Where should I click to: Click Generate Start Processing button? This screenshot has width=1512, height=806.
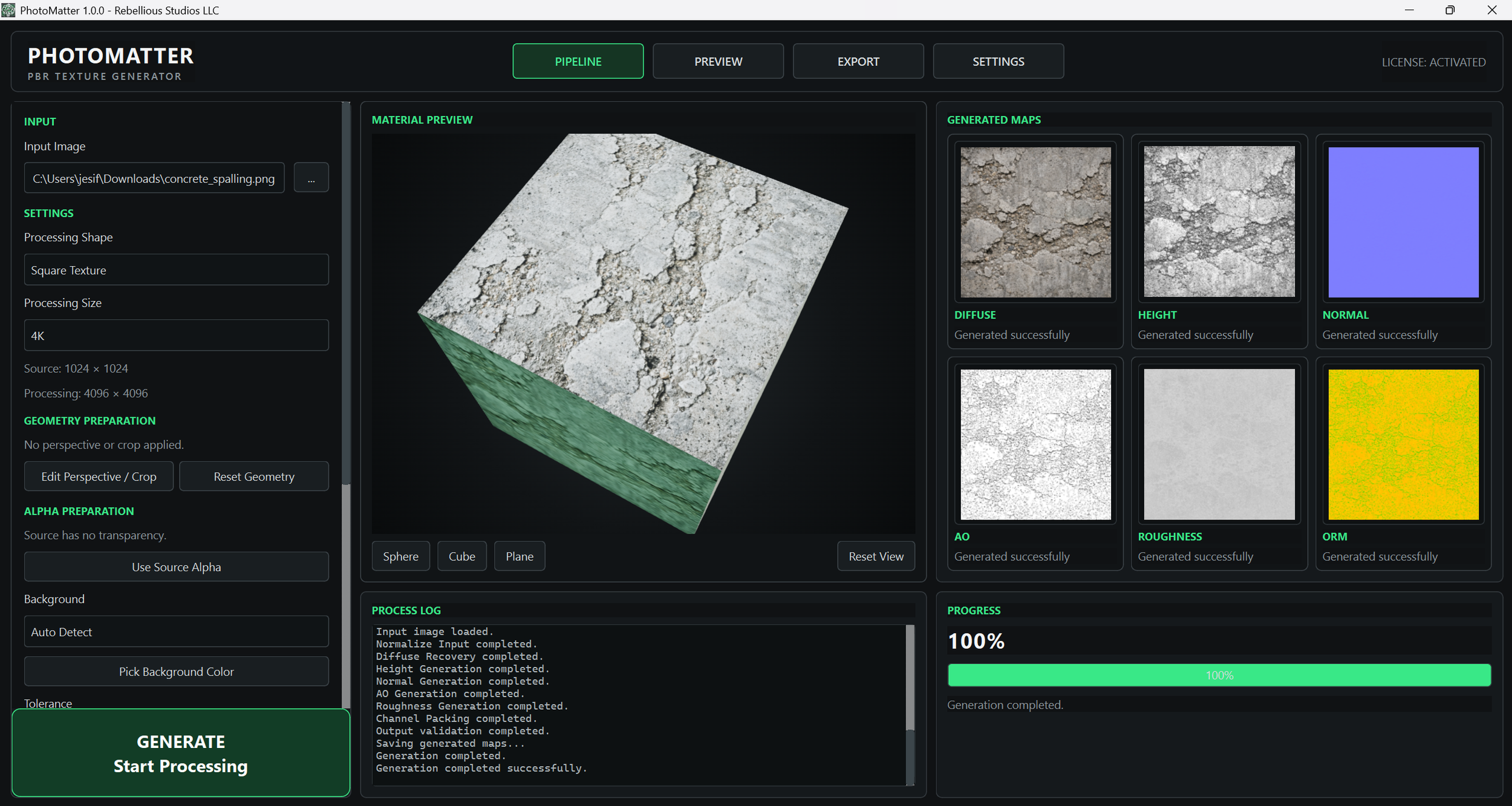tap(181, 753)
